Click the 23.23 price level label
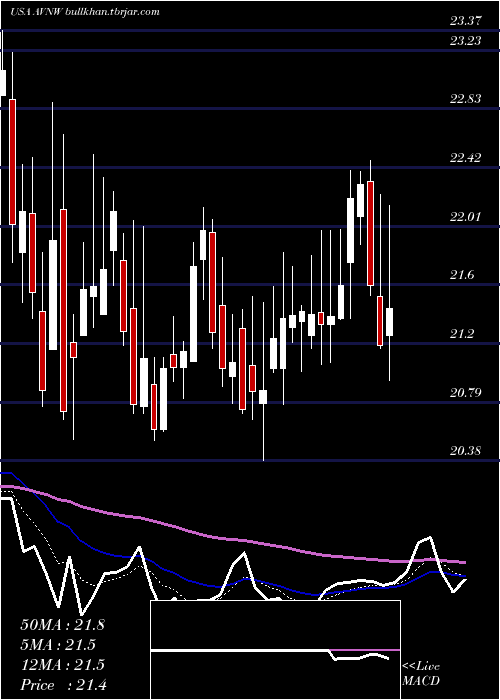 pyautogui.click(x=465, y=41)
